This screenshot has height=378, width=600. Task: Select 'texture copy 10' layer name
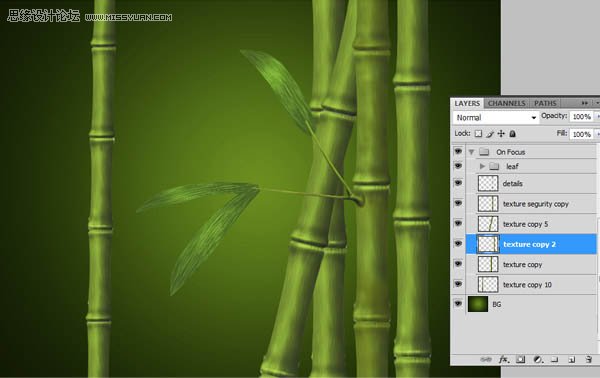pos(527,285)
